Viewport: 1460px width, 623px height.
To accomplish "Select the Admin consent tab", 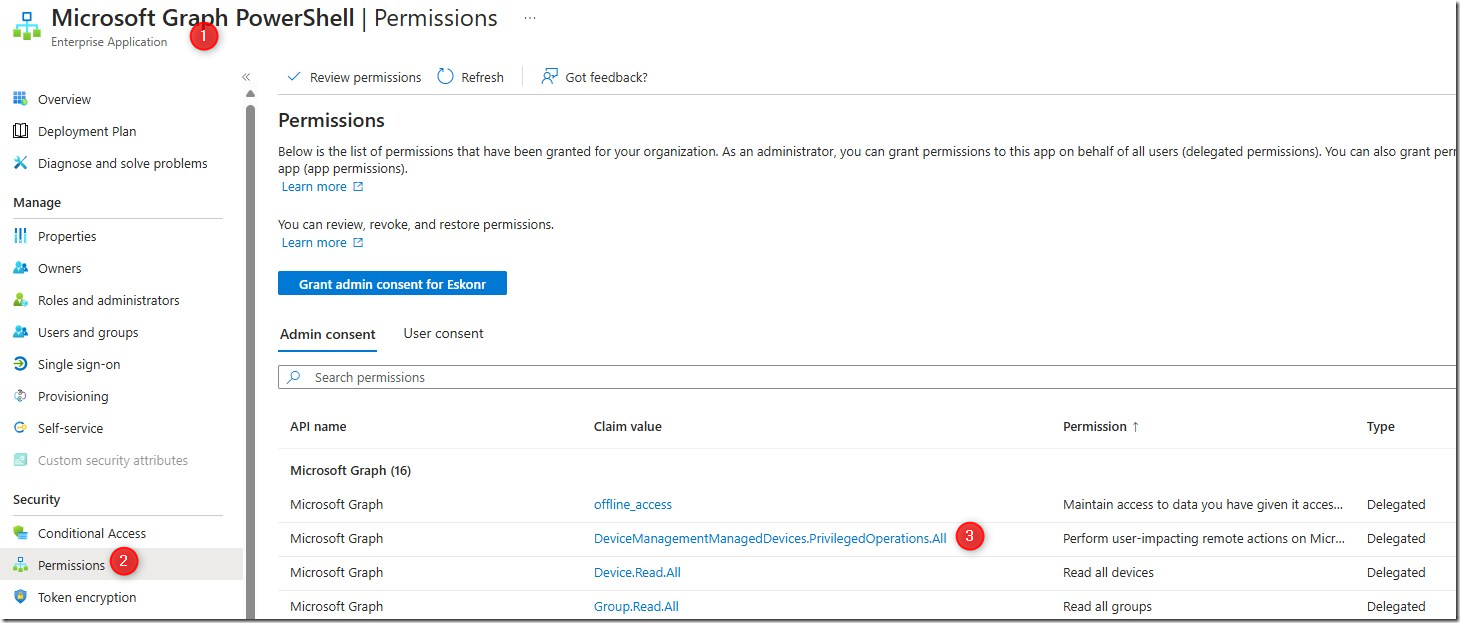I will [327, 335].
